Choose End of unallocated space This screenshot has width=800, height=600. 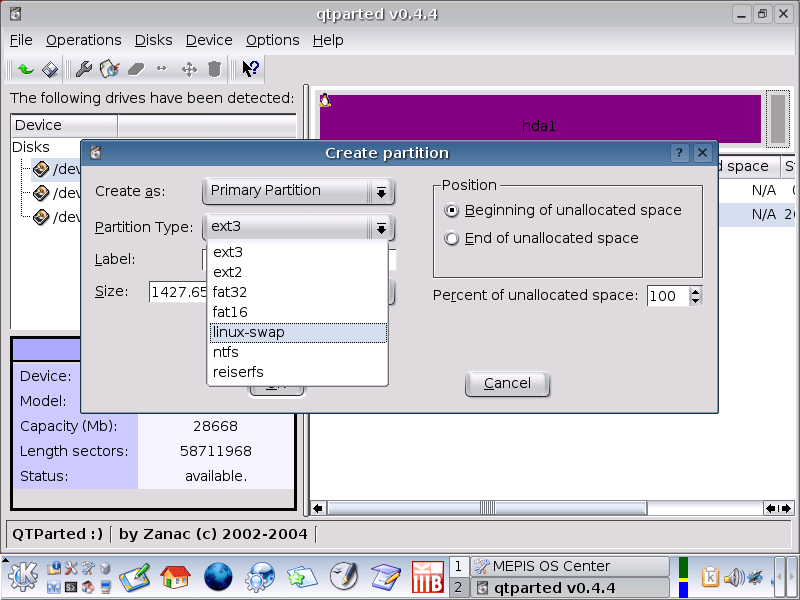click(452, 238)
